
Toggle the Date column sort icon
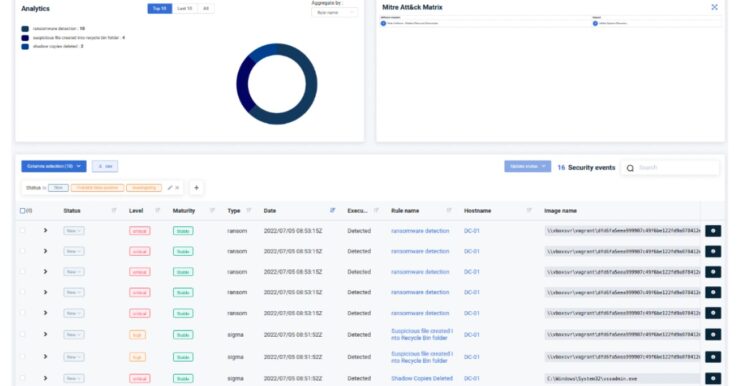coord(333,210)
